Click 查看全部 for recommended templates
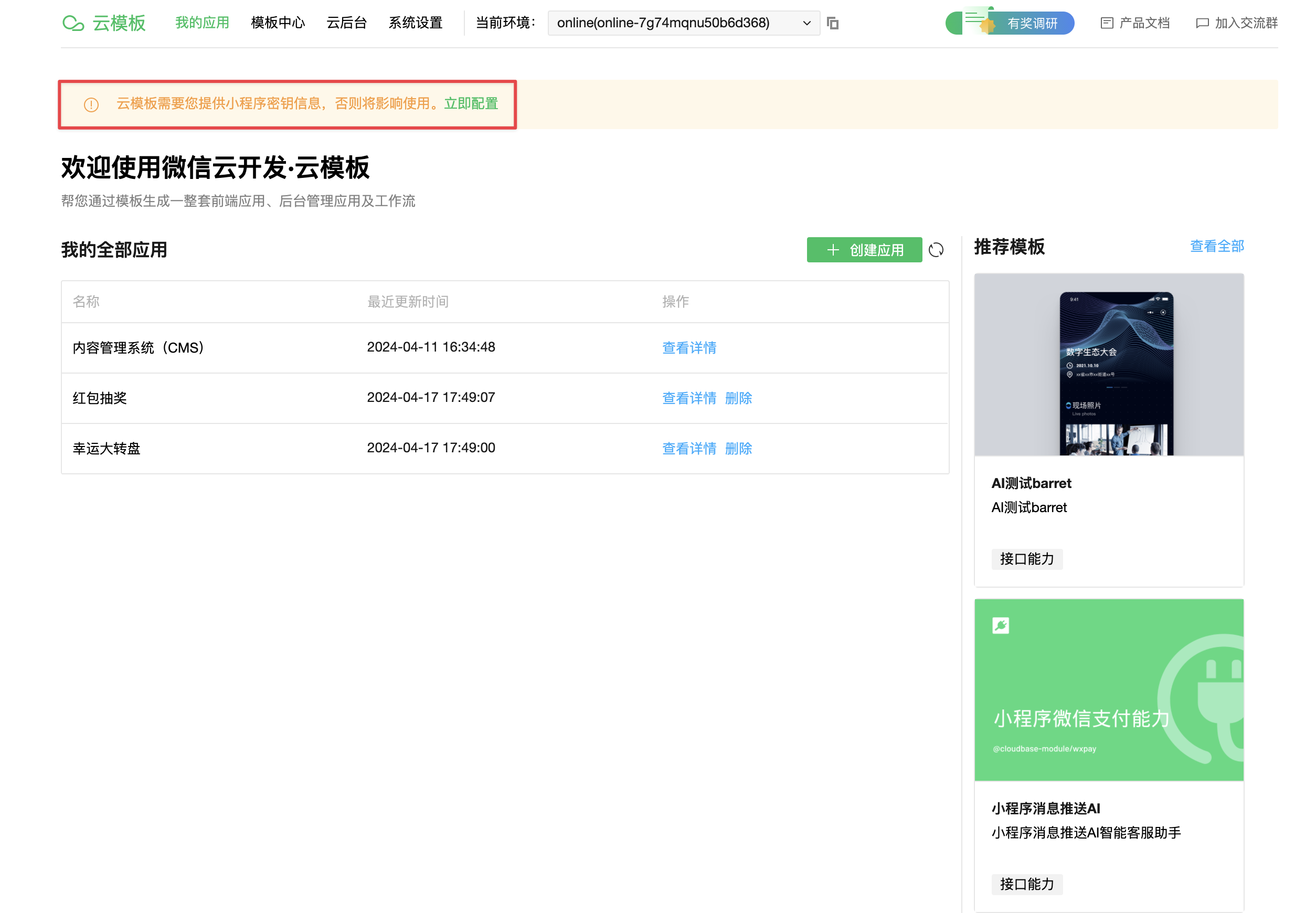The image size is (1316, 913). tap(1216, 247)
